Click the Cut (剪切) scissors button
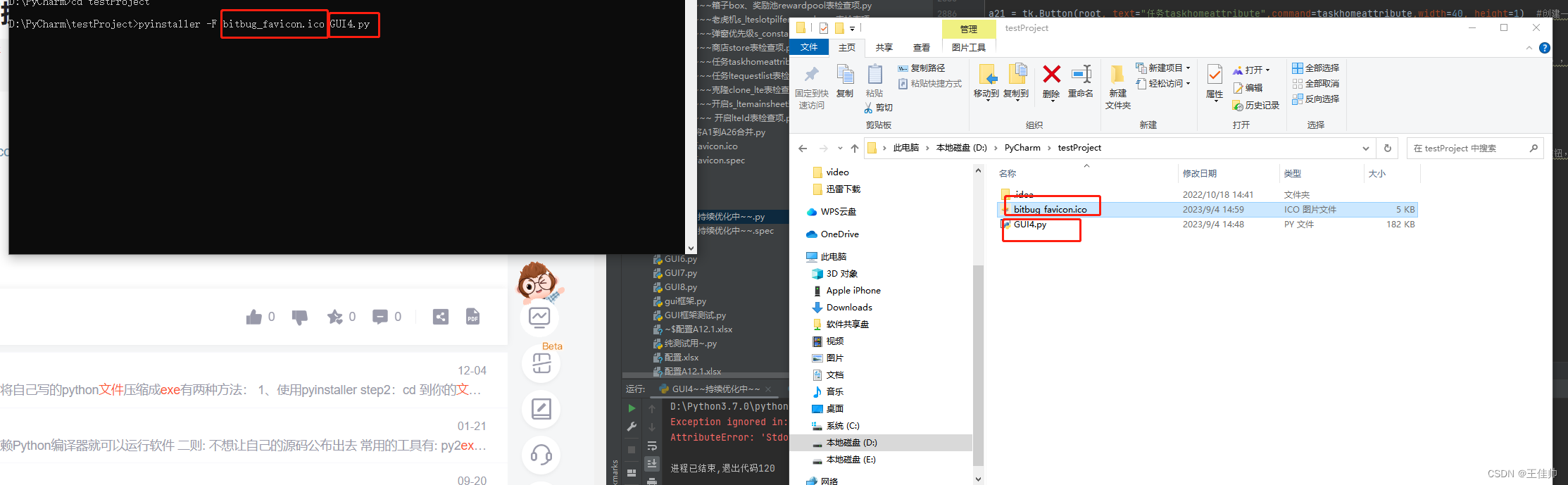The height and width of the screenshot is (485, 1568). point(879,108)
